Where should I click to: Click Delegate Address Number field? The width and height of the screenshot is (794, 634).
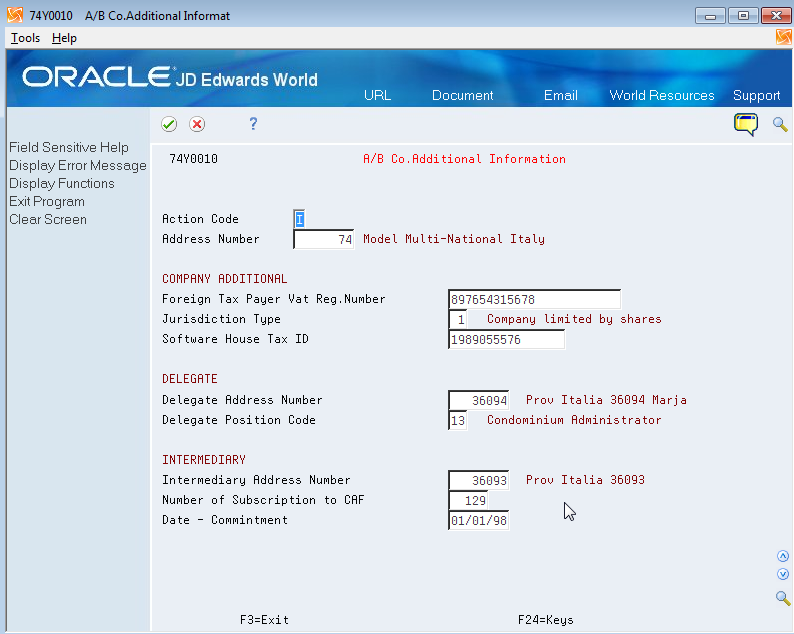pyautogui.click(x=479, y=400)
